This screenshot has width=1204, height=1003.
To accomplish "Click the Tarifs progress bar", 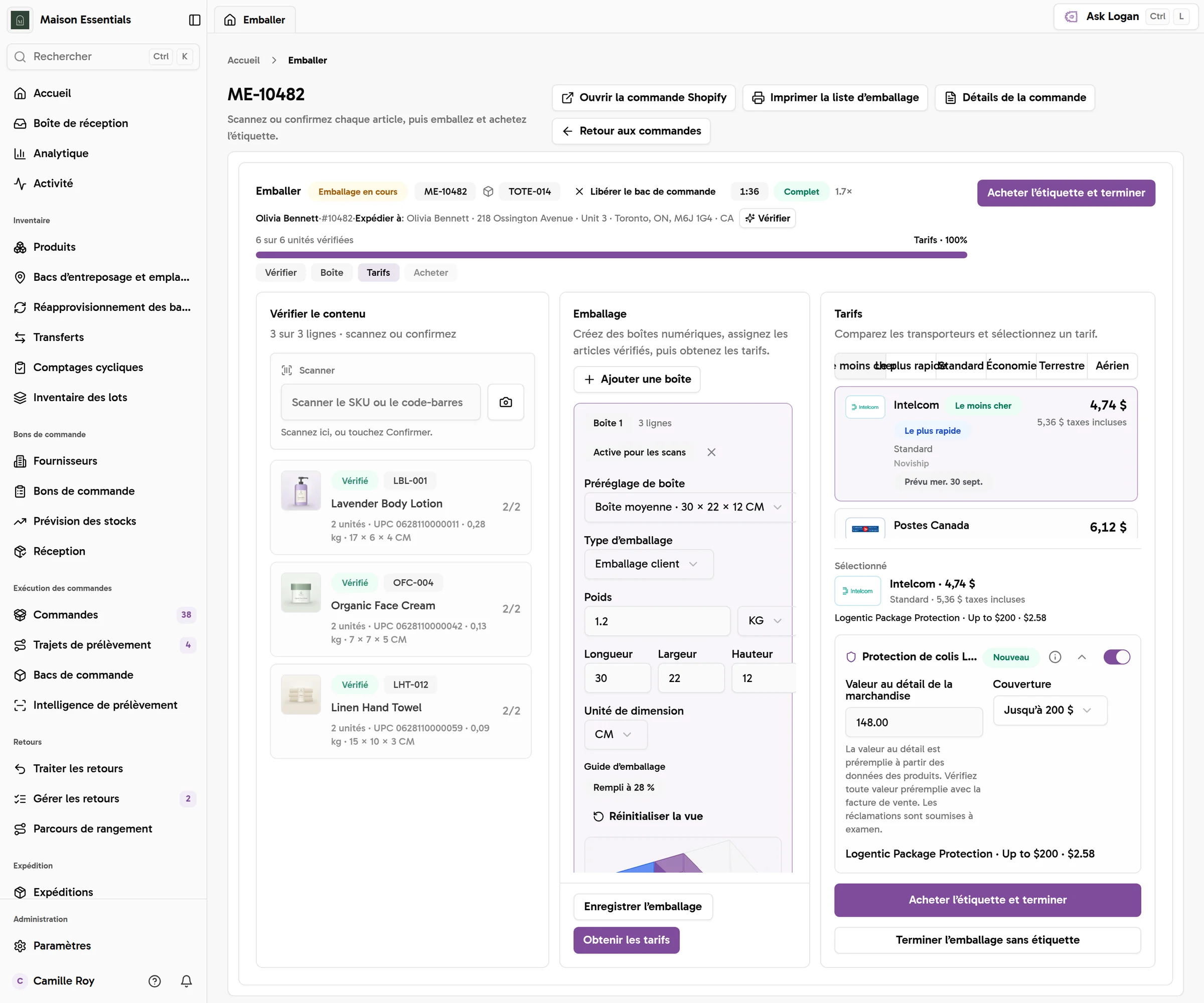I will point(611,254).
